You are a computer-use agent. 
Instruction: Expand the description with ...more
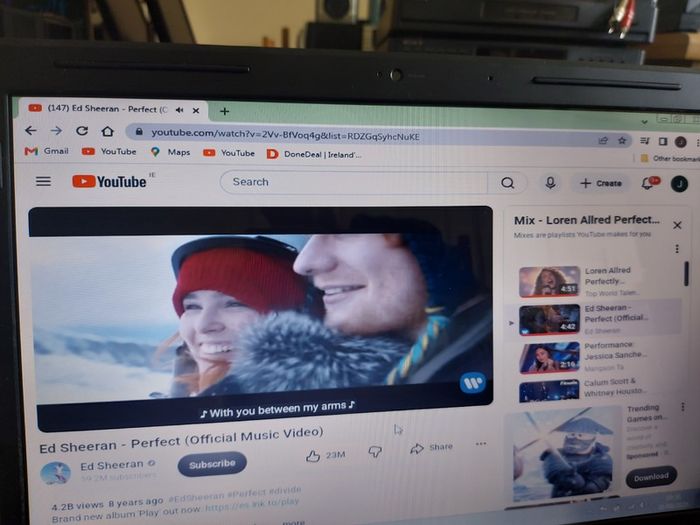pos(293,522)
